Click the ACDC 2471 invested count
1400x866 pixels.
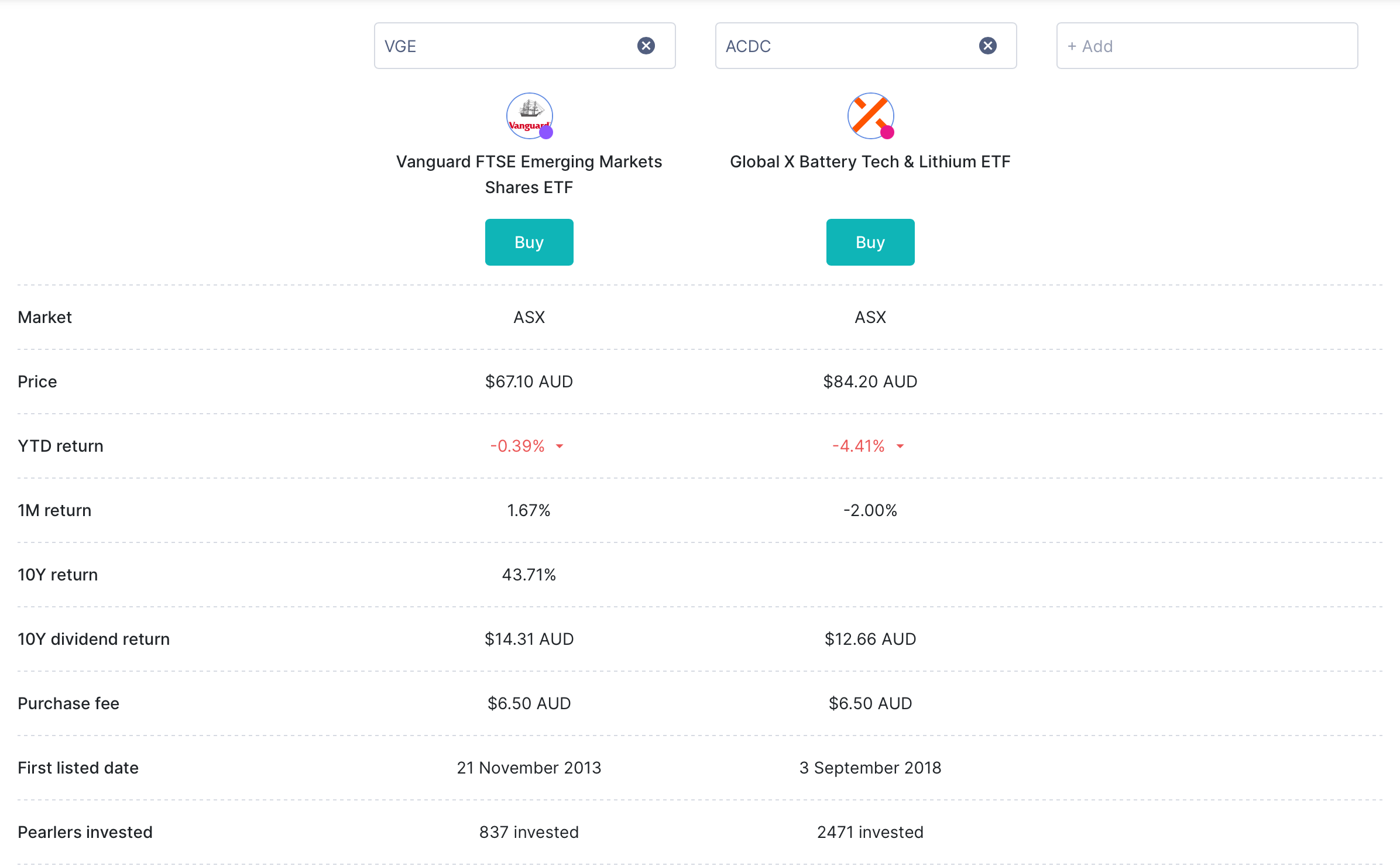[870, 832]
